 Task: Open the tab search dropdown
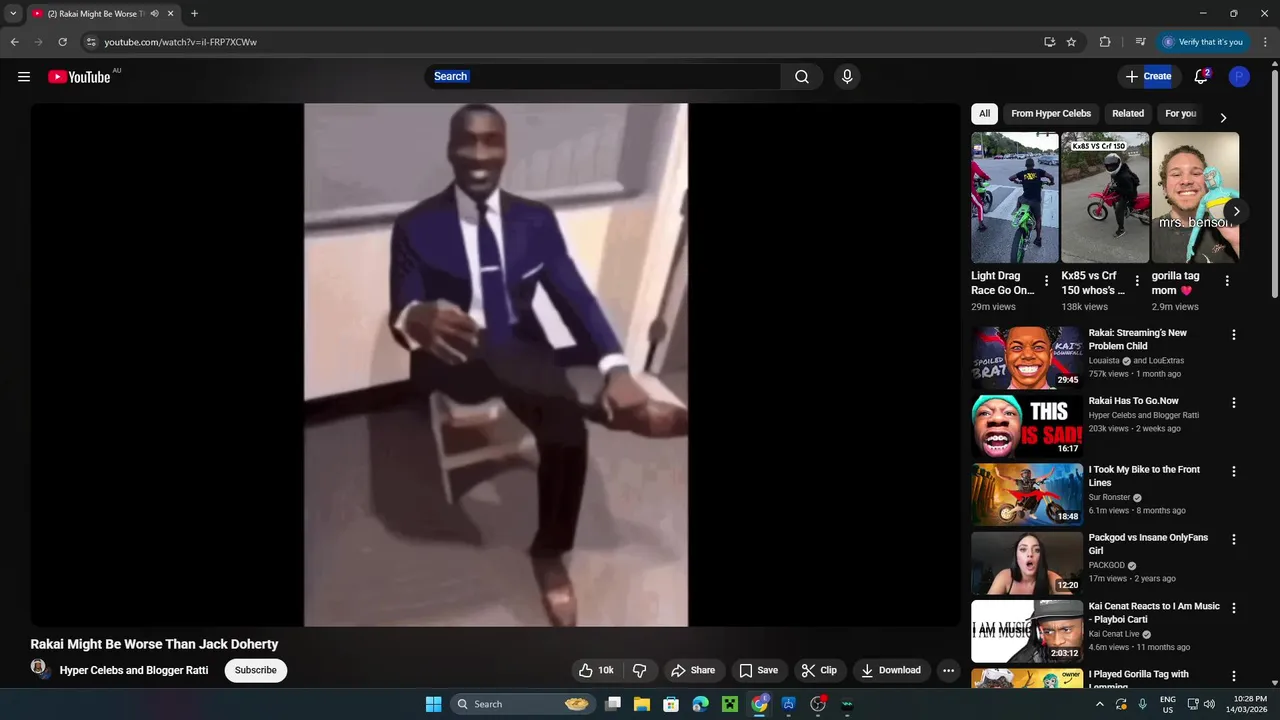(x=13, y=14)
